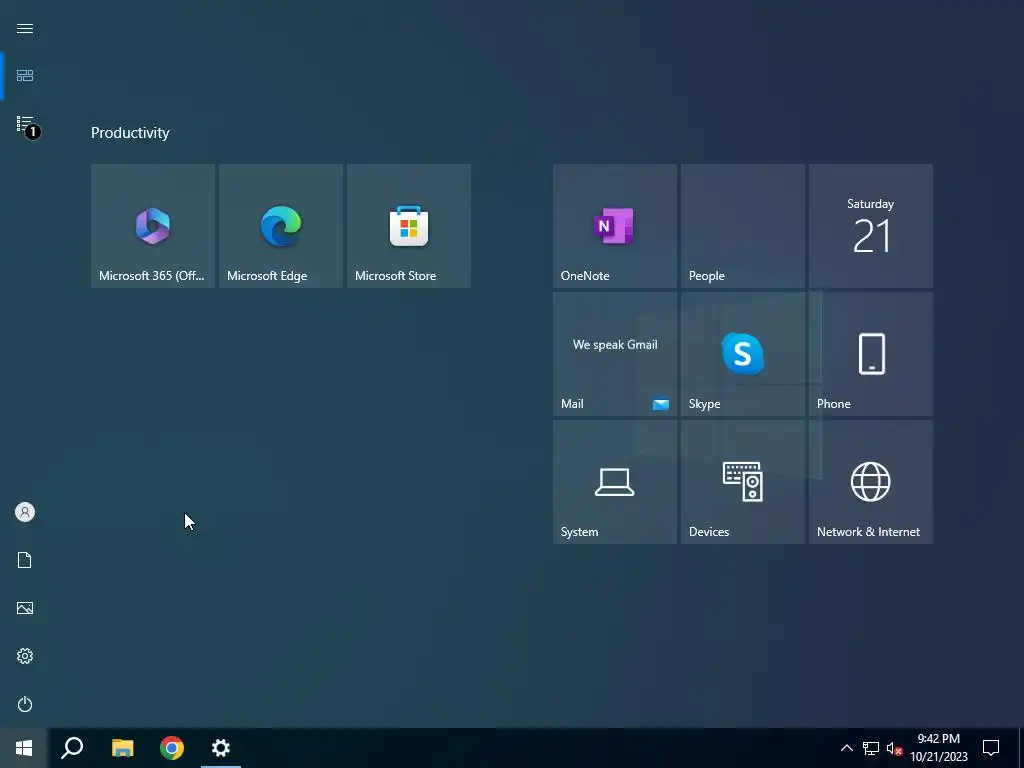1024x768 pixels.
Task: Open the System settings tile
Action: [x=615, y=482]
